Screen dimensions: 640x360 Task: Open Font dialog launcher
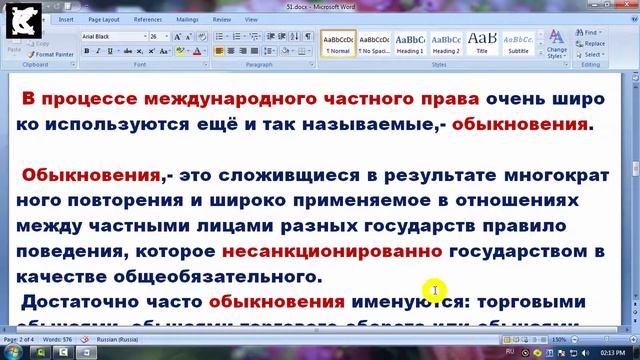205,64
